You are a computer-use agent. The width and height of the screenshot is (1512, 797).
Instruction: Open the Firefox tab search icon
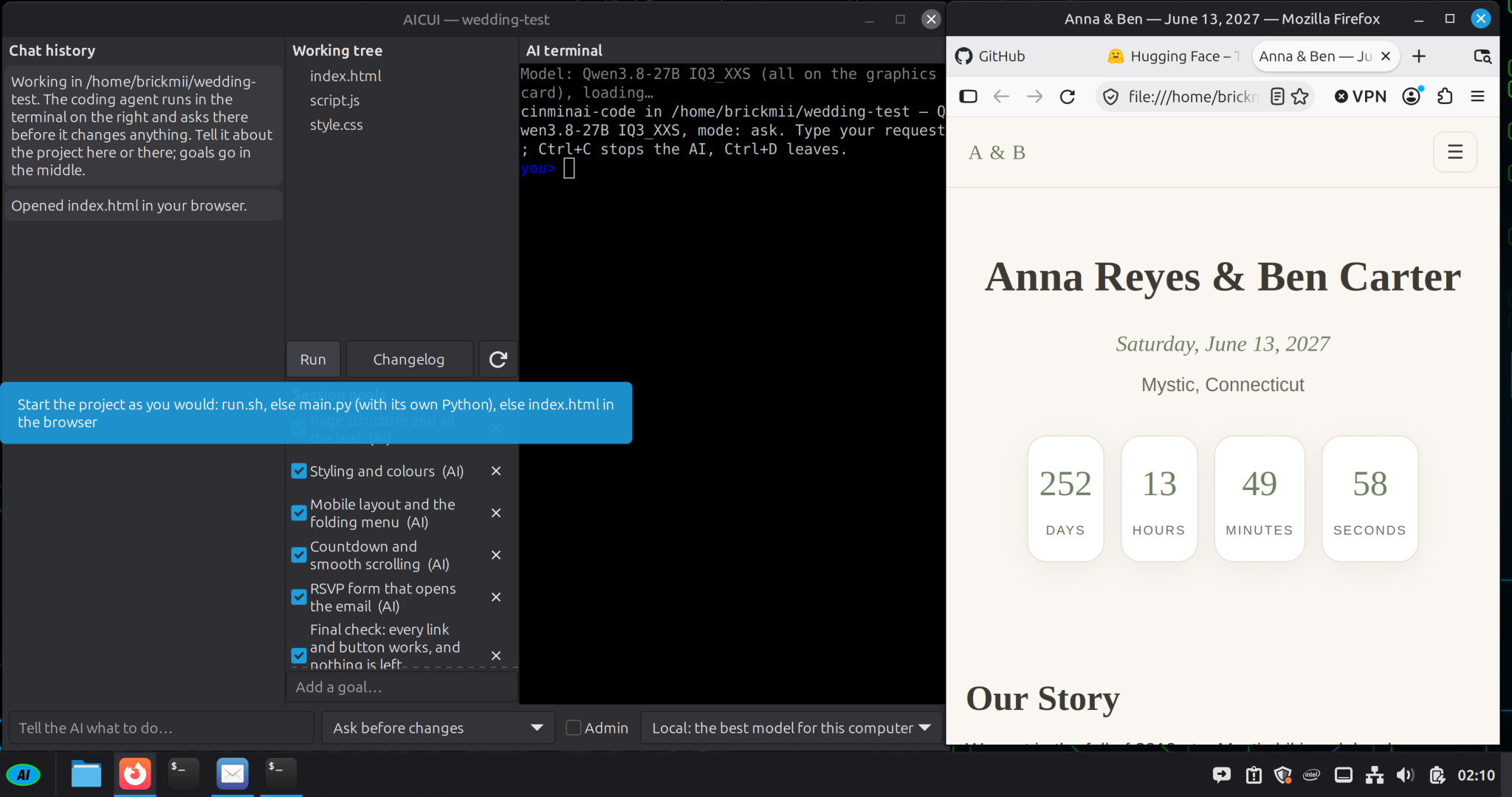click(1482, 56)
